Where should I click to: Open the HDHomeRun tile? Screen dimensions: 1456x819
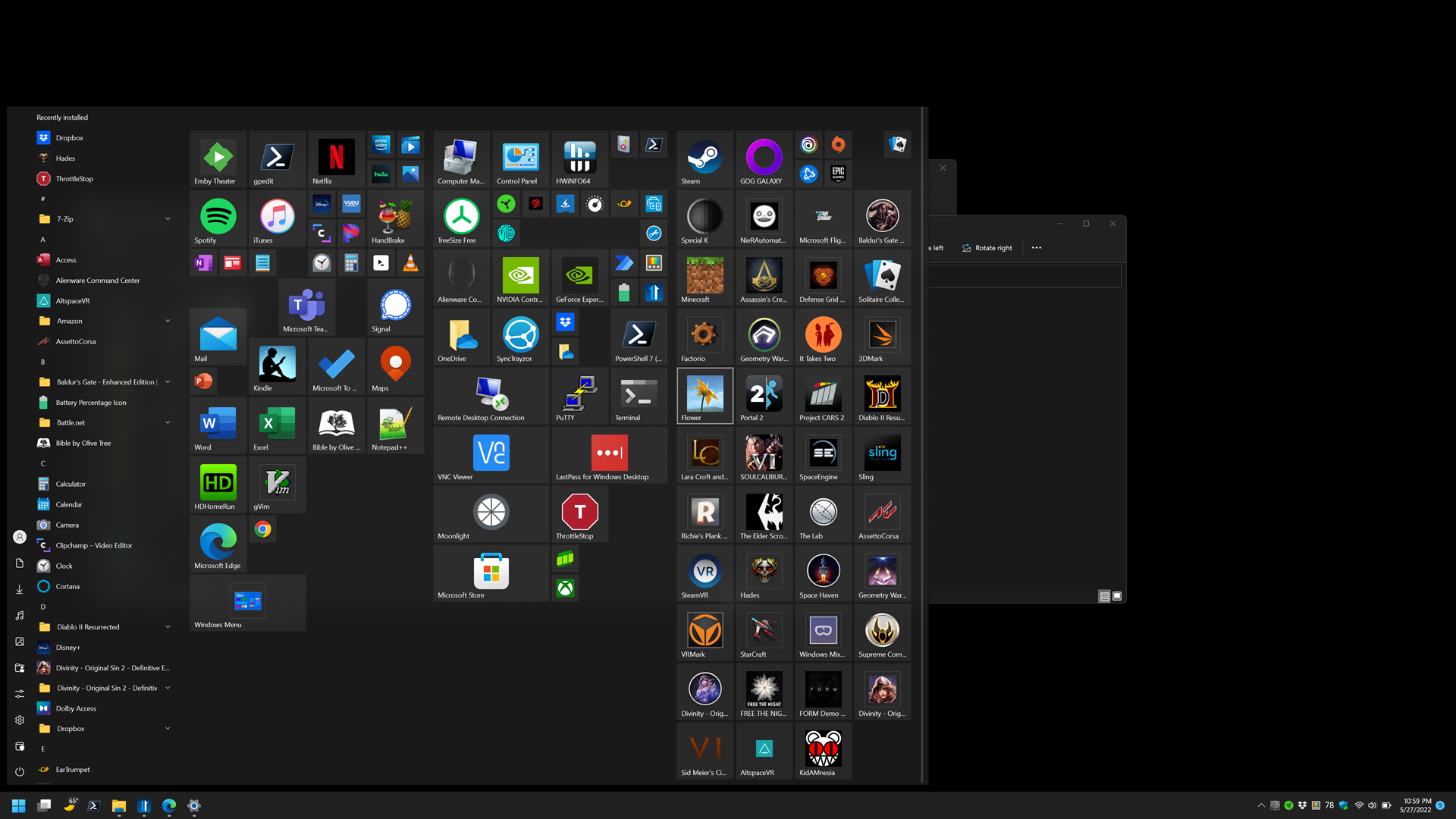218,484
